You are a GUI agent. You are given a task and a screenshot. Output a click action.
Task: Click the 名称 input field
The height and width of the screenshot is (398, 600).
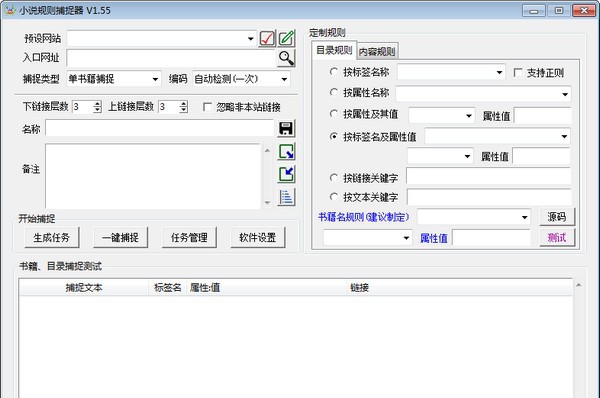(x=159, y=128)
